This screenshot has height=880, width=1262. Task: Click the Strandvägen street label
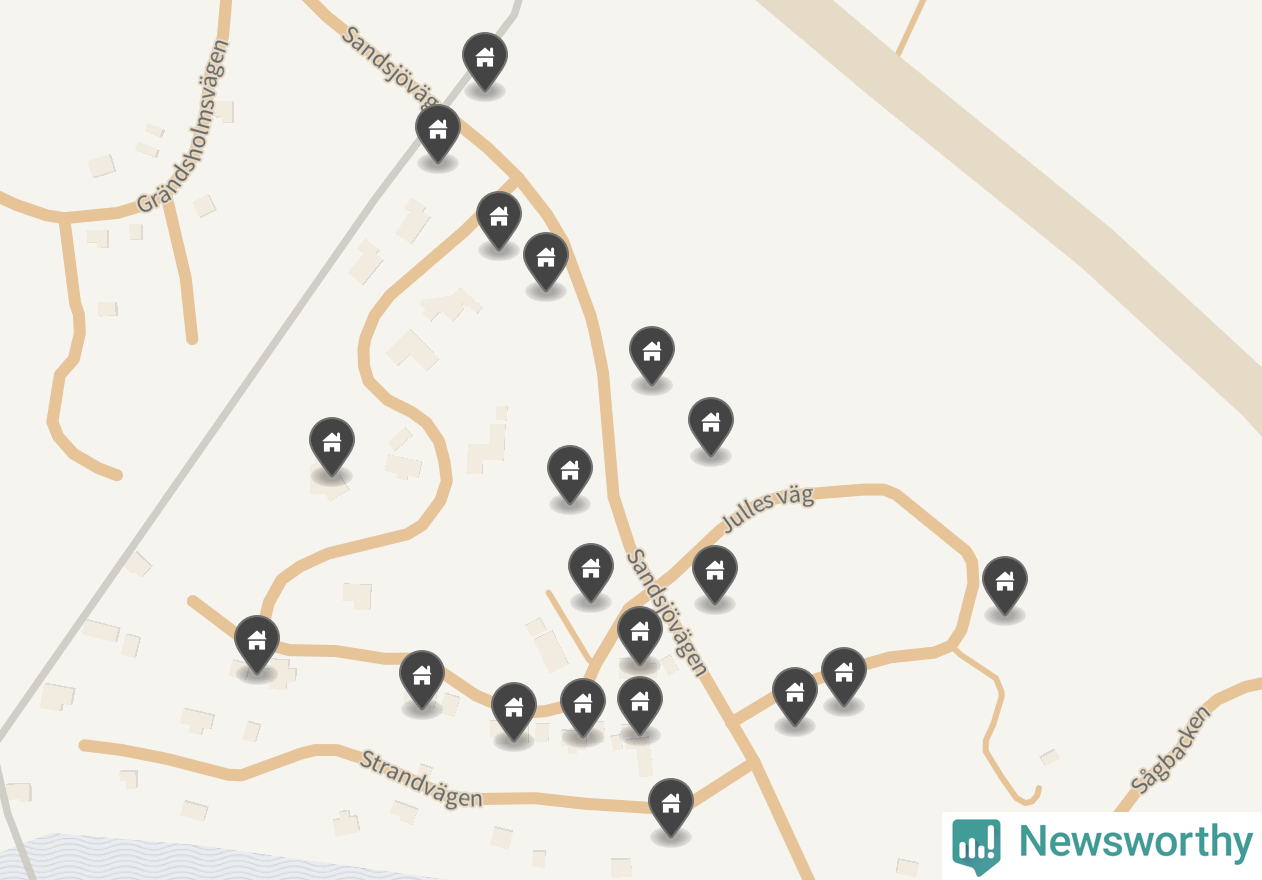pos(421,779)
